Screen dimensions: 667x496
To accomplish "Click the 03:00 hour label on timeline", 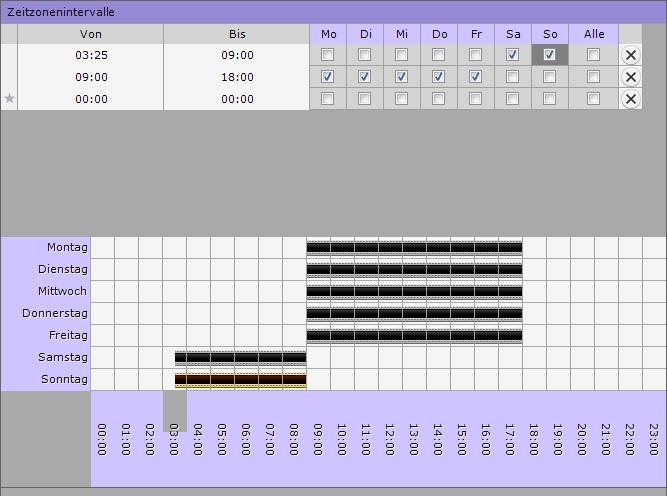I will tap(174, 439).
